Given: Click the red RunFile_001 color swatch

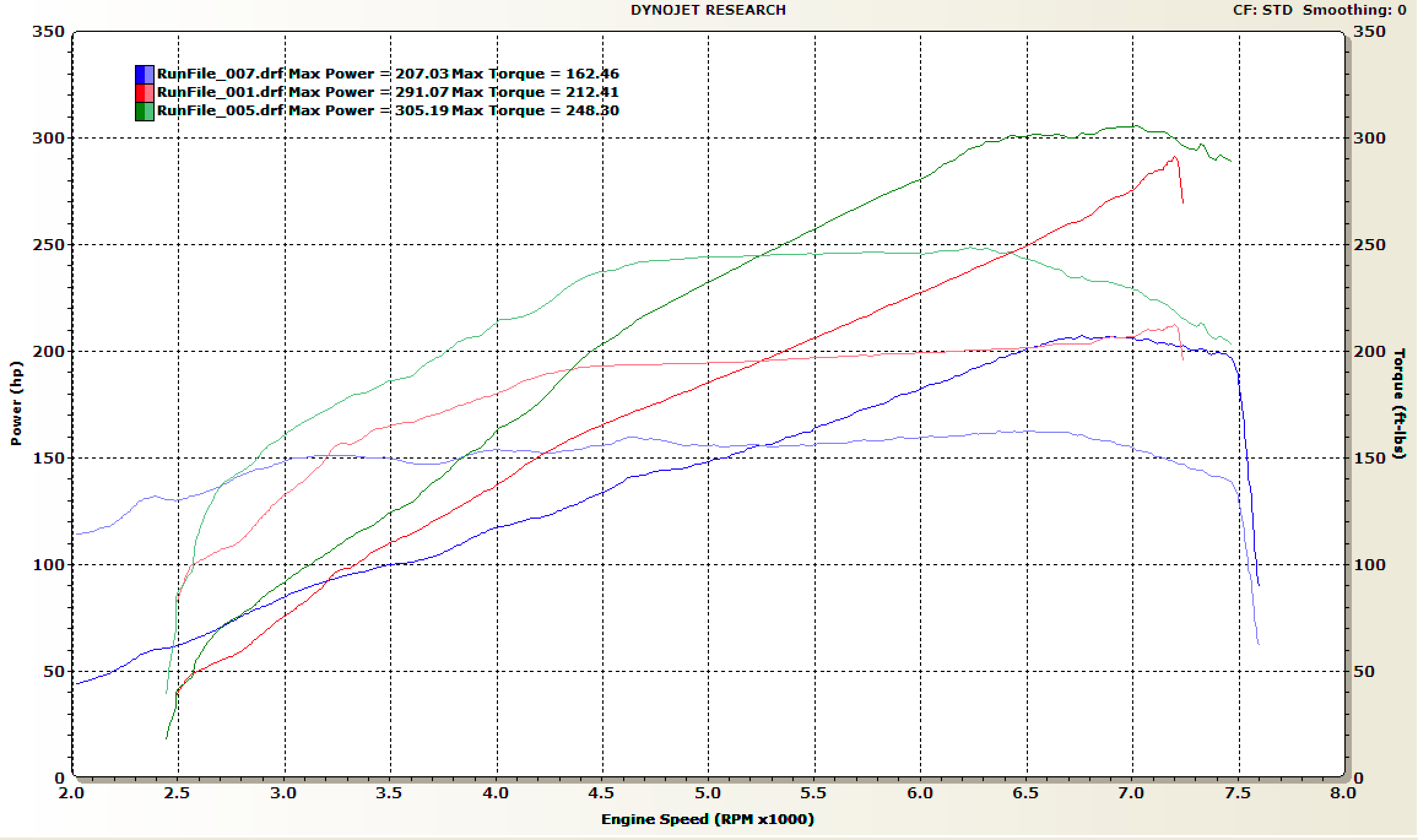Looking at the screenshot, I should (144, 93).
